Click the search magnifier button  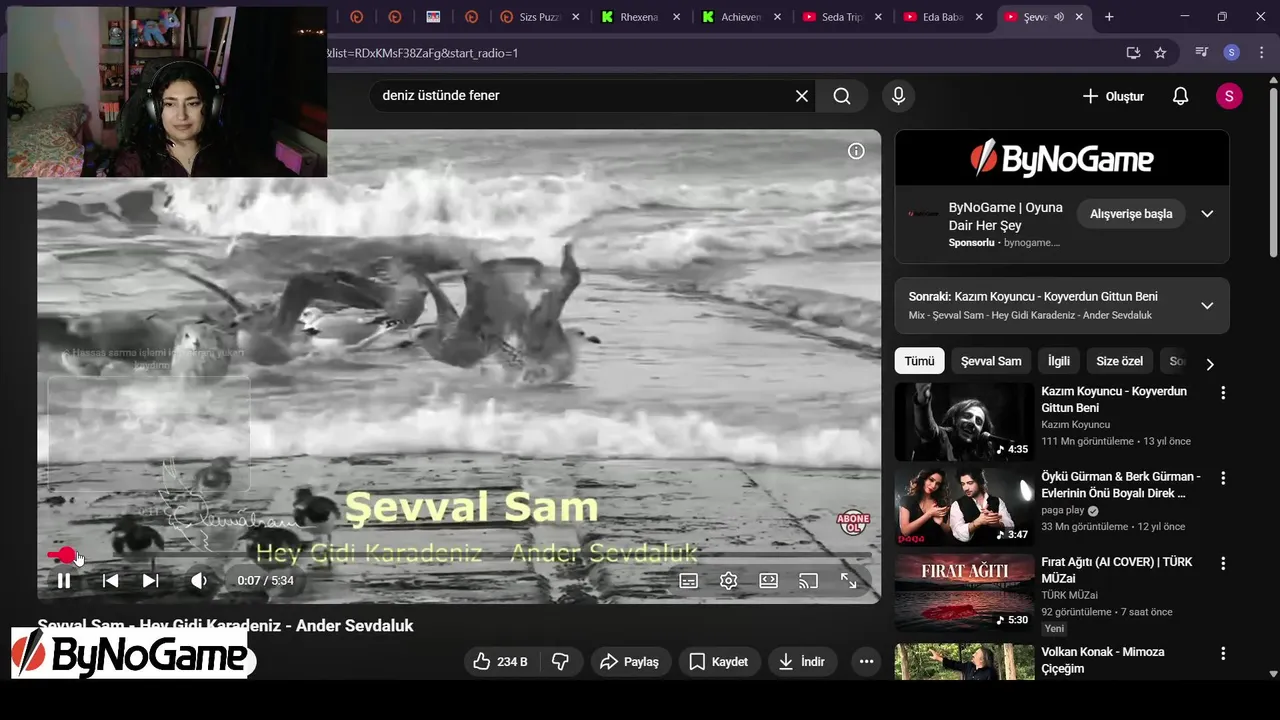(x=842, y=96)
